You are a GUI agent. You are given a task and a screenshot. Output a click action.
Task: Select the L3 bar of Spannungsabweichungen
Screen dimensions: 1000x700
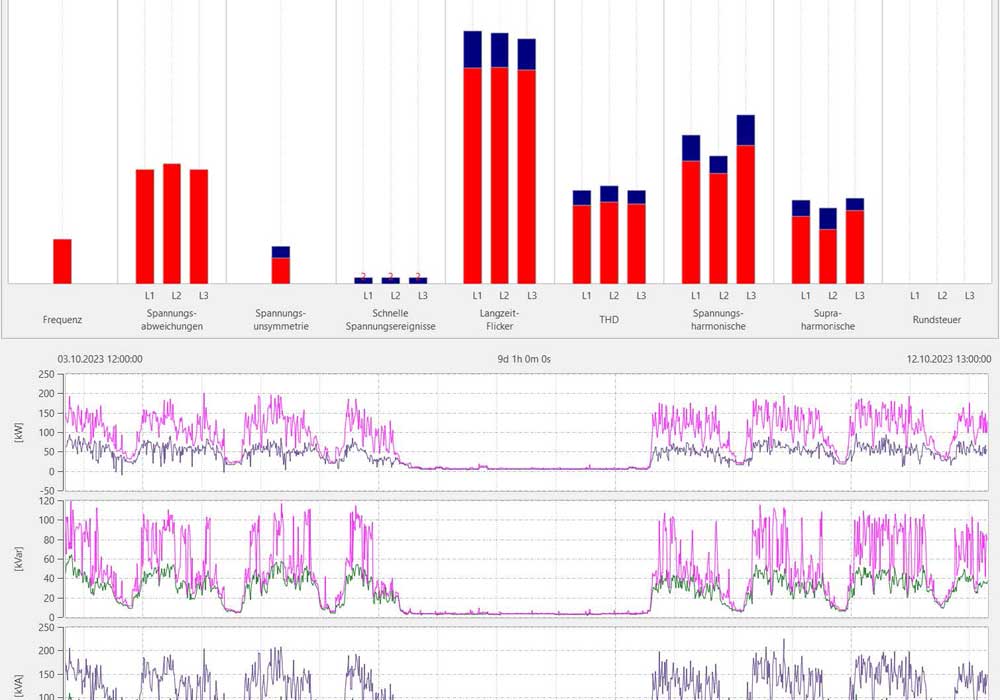[x=199, y=226]
